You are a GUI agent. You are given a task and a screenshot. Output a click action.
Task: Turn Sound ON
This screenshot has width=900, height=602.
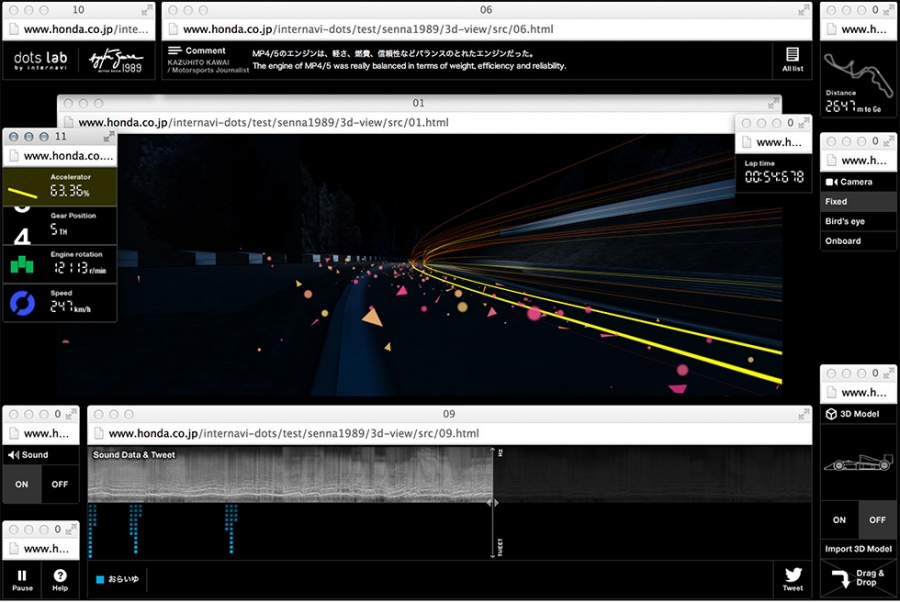point(22,483)
